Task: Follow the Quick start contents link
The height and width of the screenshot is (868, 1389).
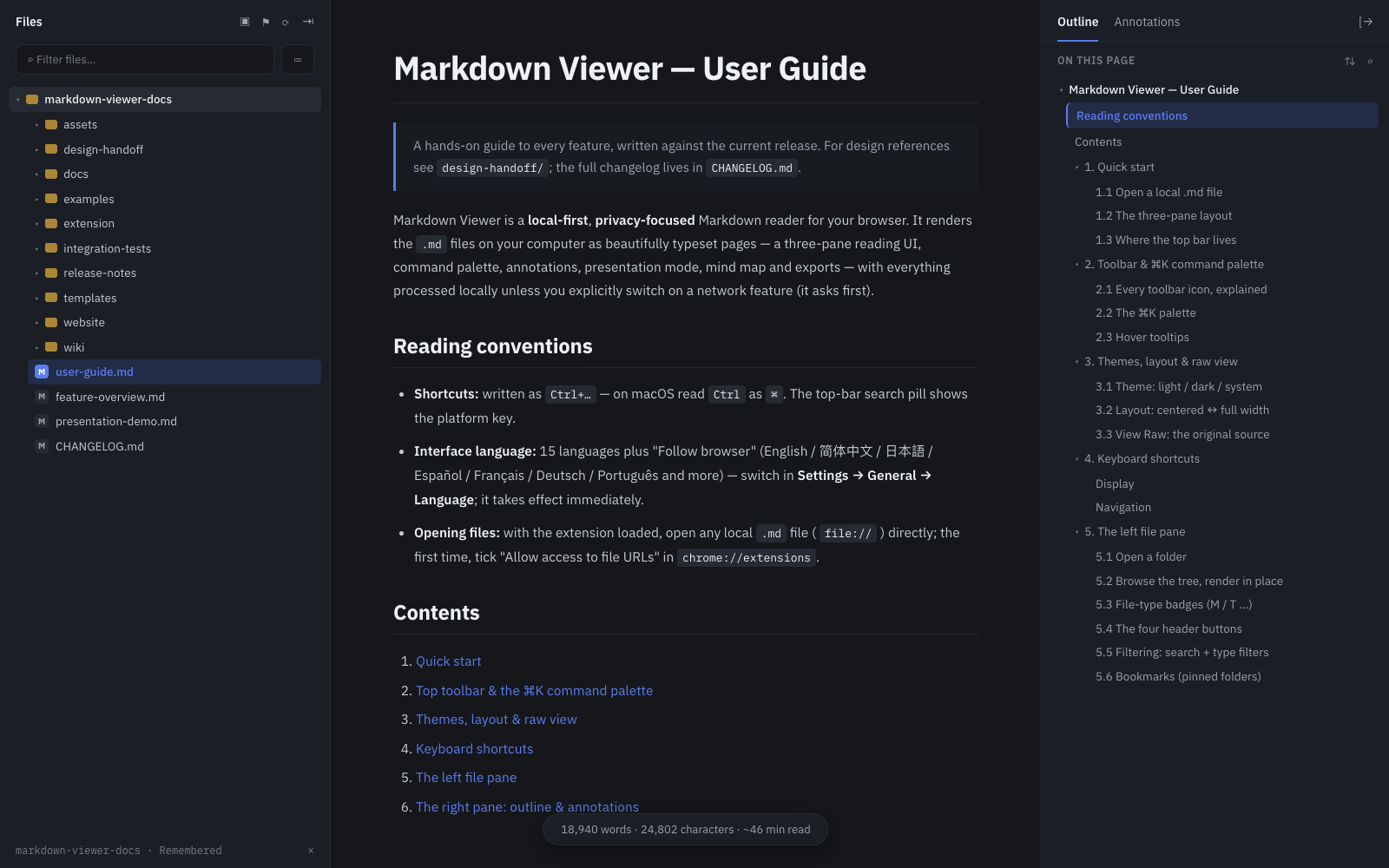Action: click(448, 661)
